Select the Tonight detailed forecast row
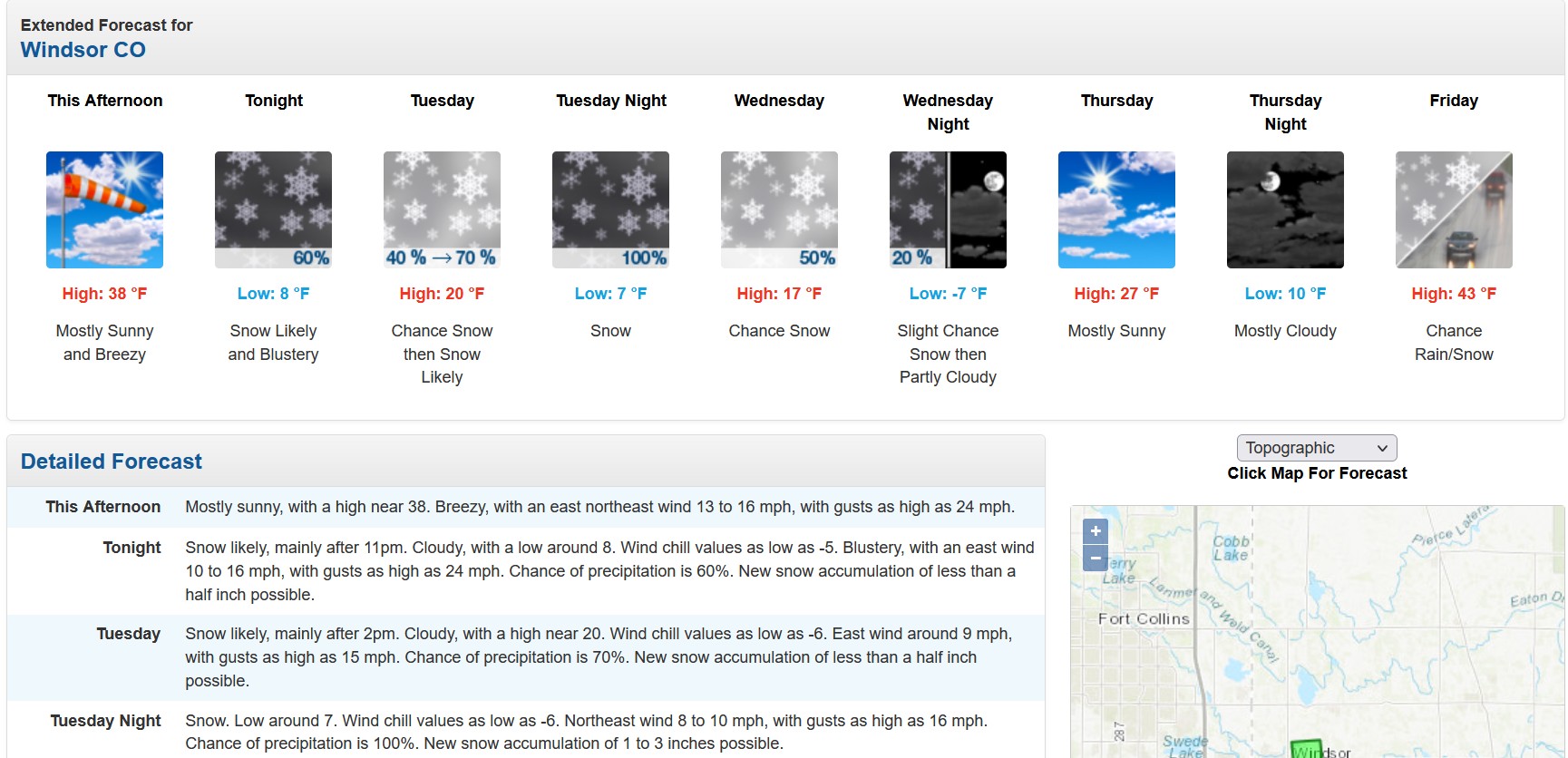The width and height of the screenshot is (1568, 758). point(526,571)
